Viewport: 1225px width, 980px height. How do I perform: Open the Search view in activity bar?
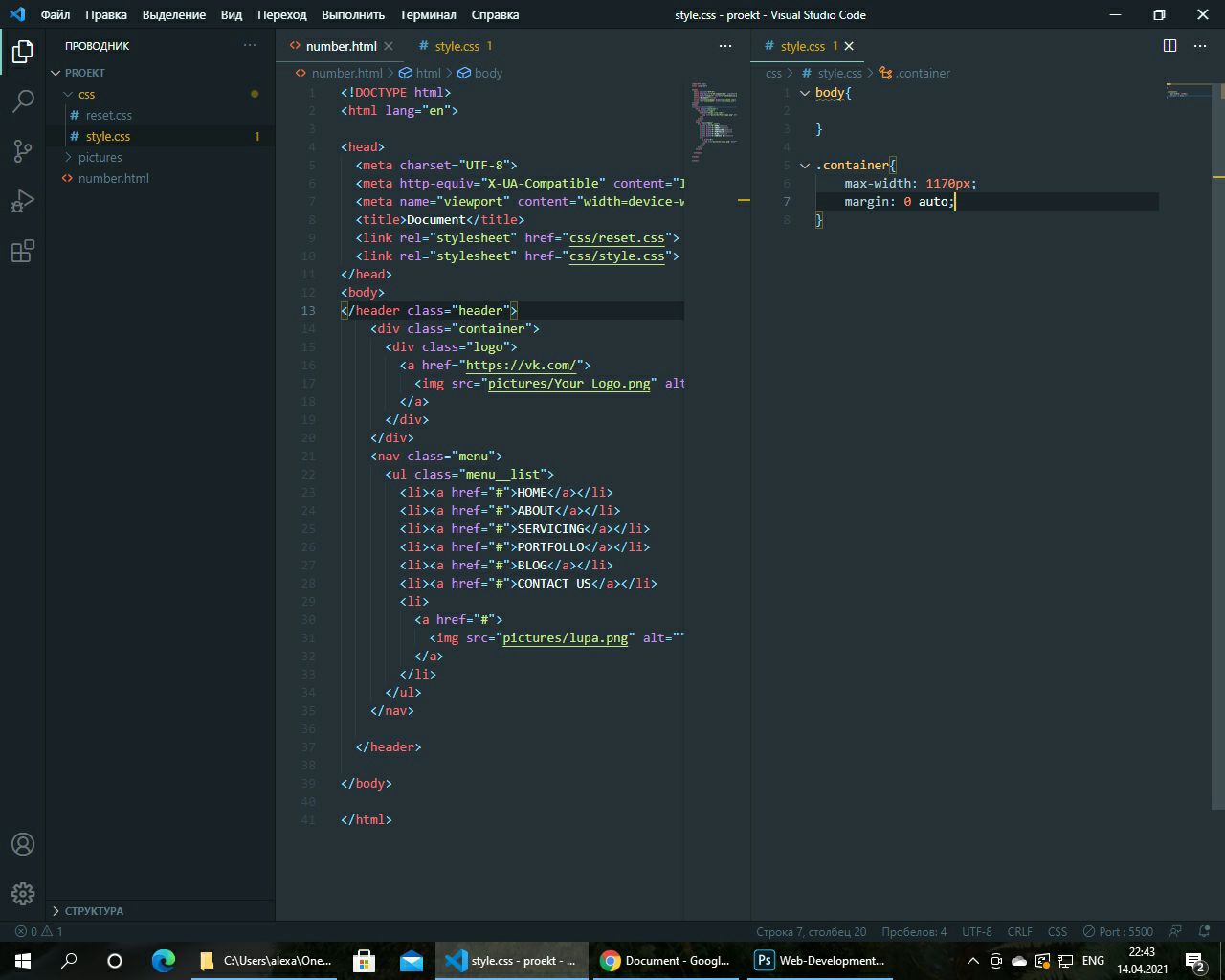click(x=23, y=100)
